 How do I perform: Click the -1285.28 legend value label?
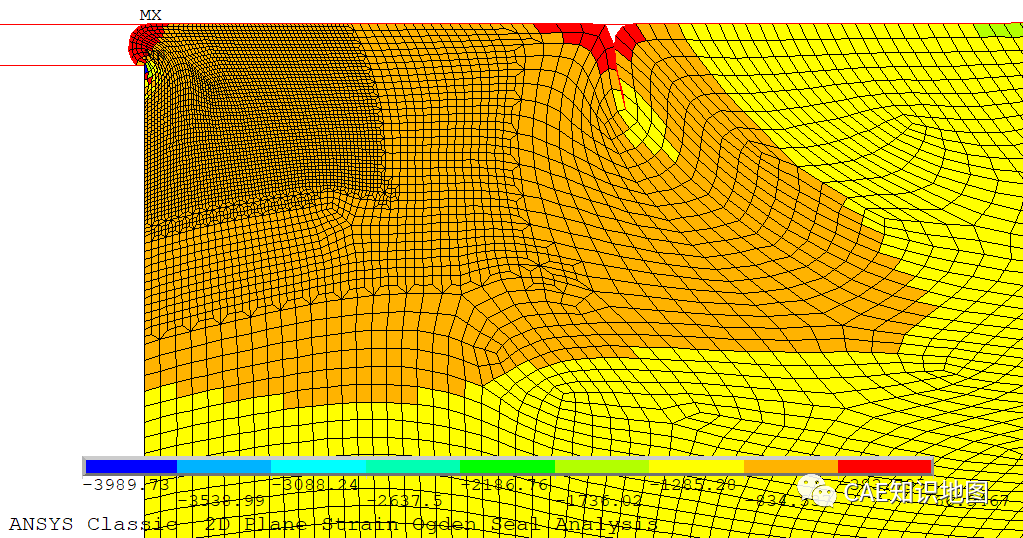coord(693,485)
